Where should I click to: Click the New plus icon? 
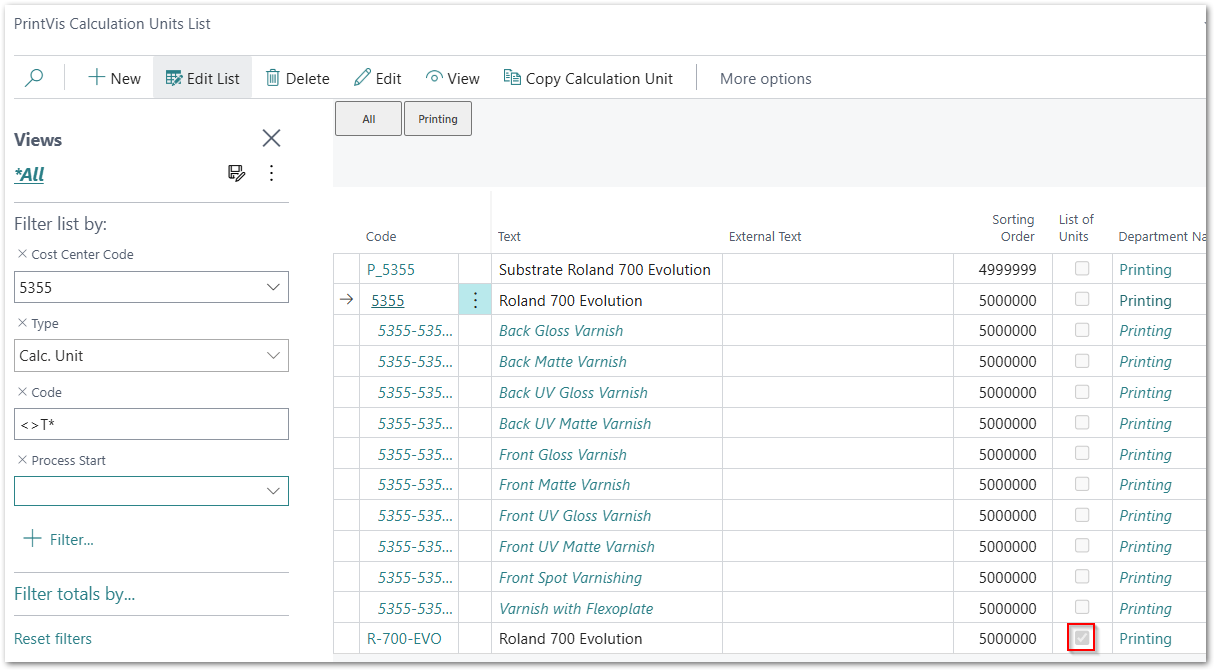97,78
